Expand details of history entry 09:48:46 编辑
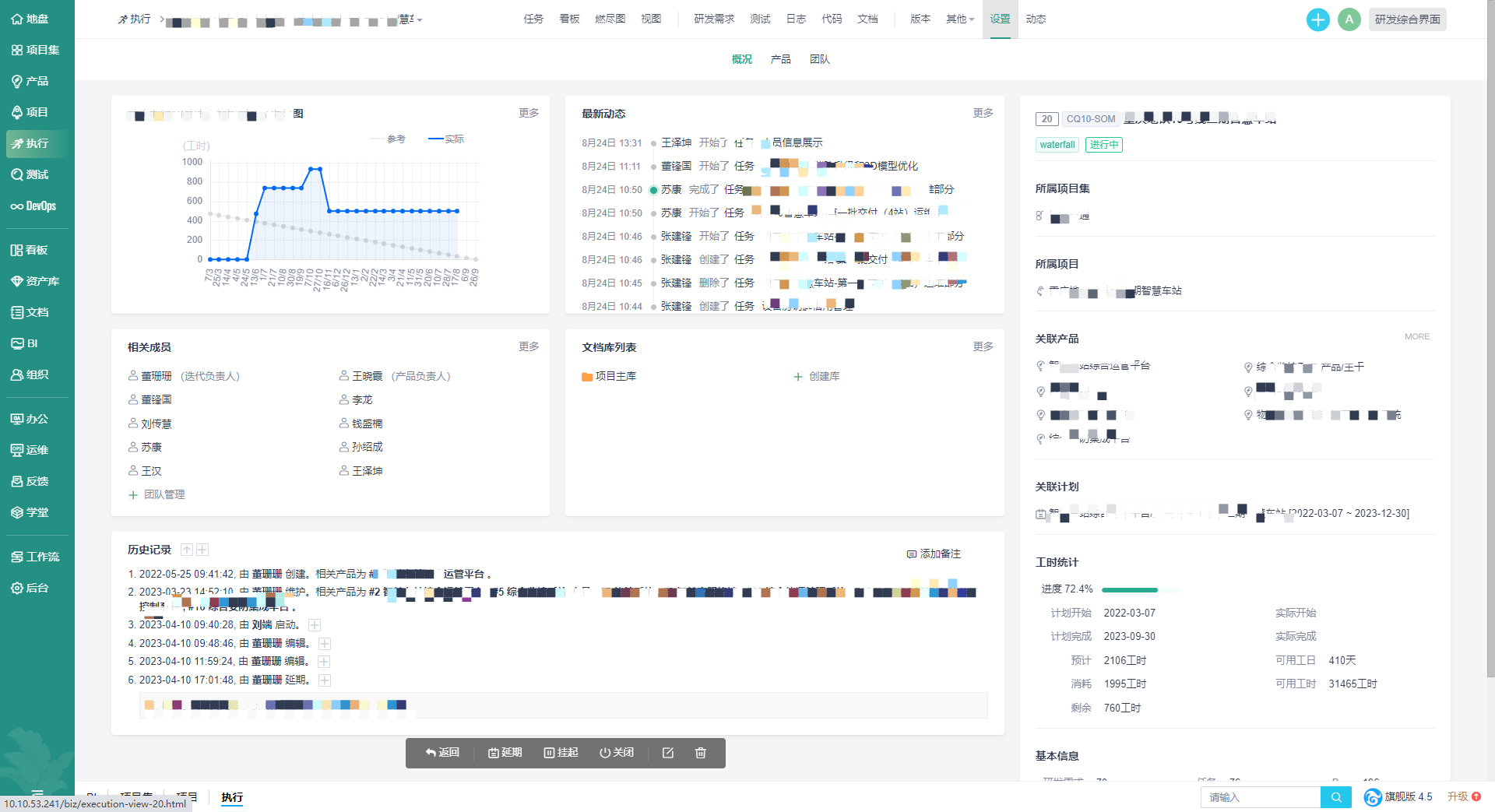The width and height of the screenshot is (1495, 812). click(325, 644)
